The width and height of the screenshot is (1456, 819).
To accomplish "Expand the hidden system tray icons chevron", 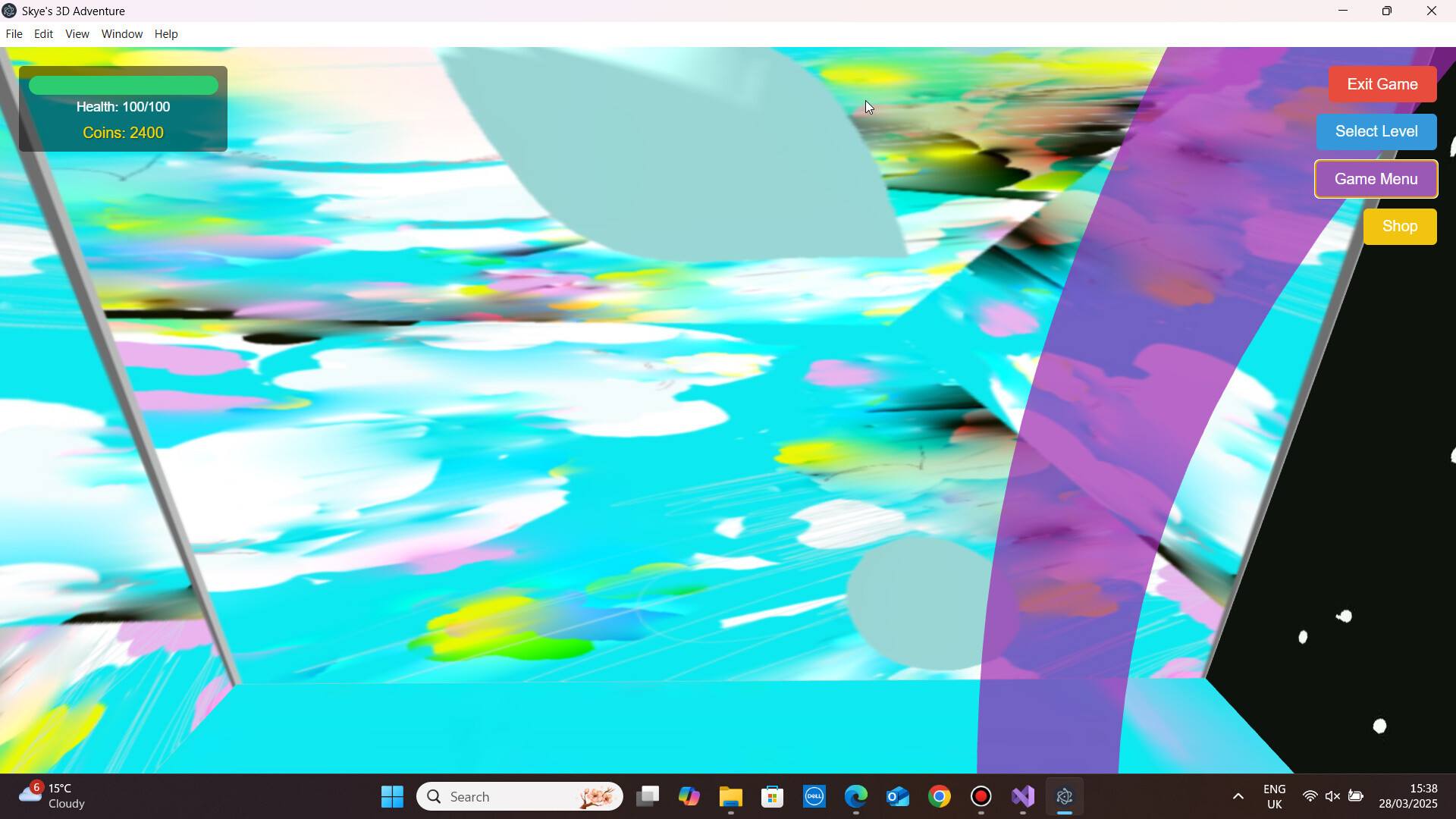I will pos(1238,796).
